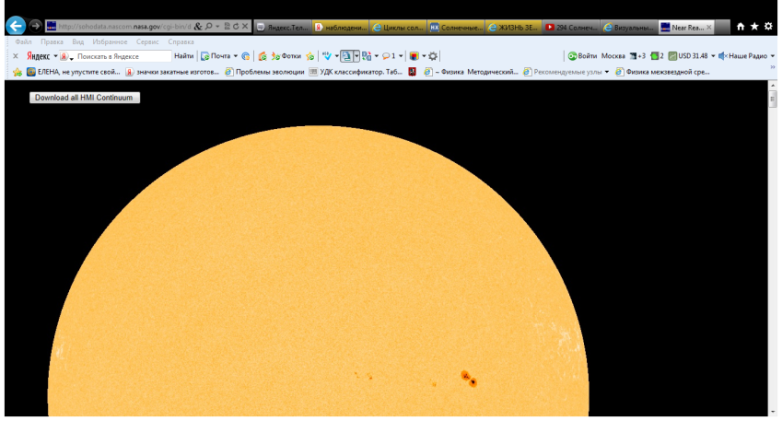Click the weather indicator showing +3

637,56
